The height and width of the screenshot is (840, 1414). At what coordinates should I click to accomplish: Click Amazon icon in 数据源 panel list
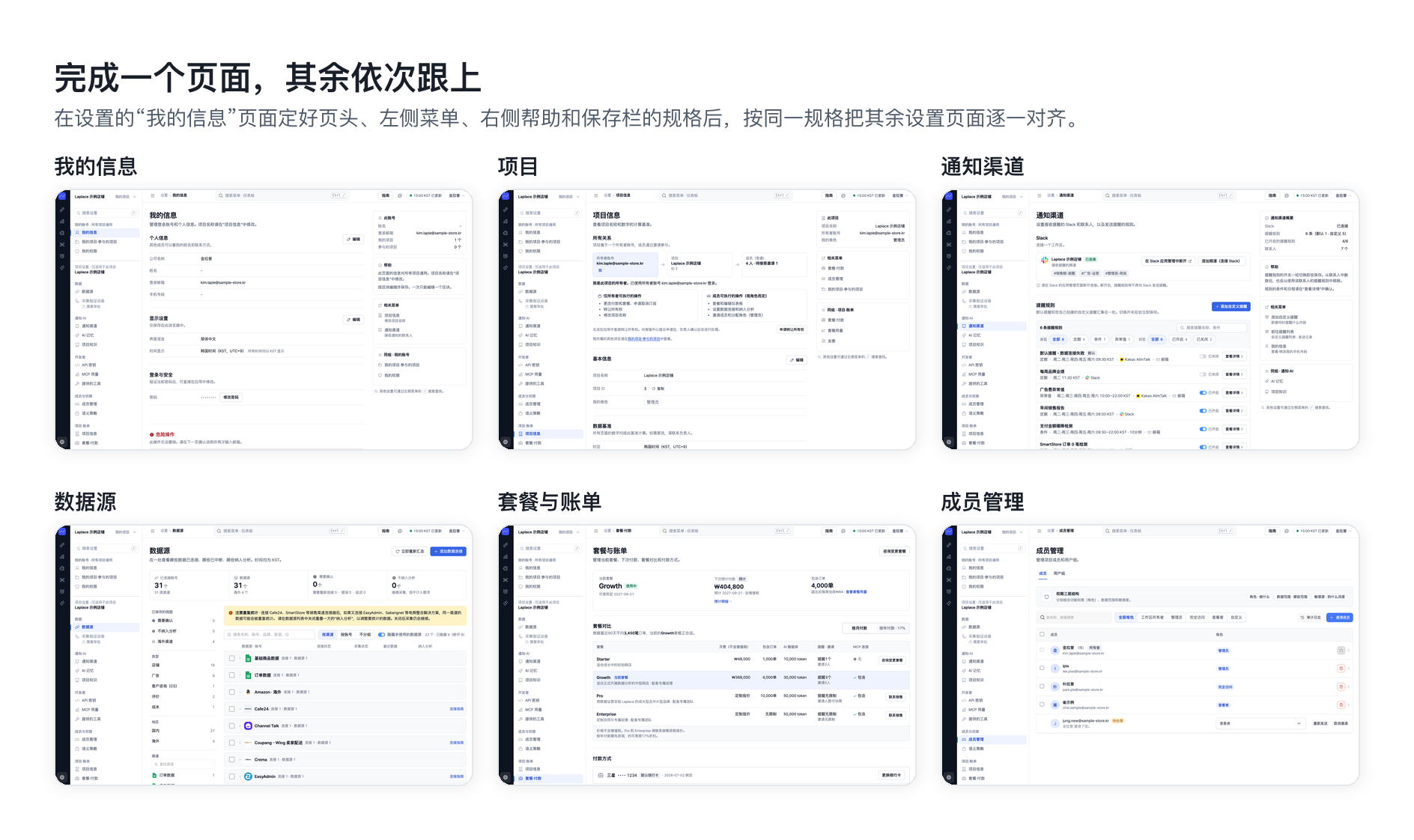click(248, 692)
